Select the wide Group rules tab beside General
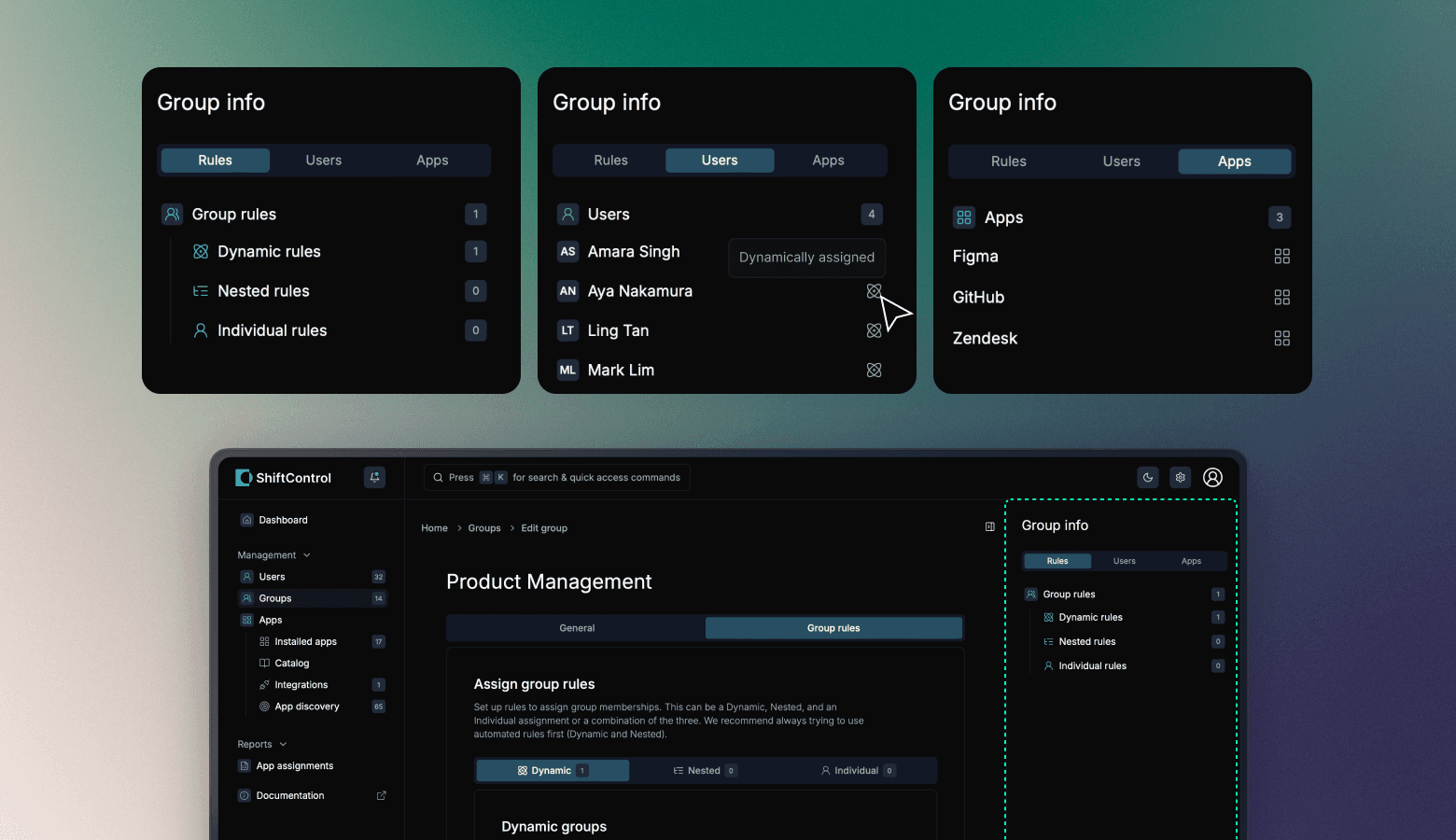This screenshot has width=1456, height=840. (833, 628)
